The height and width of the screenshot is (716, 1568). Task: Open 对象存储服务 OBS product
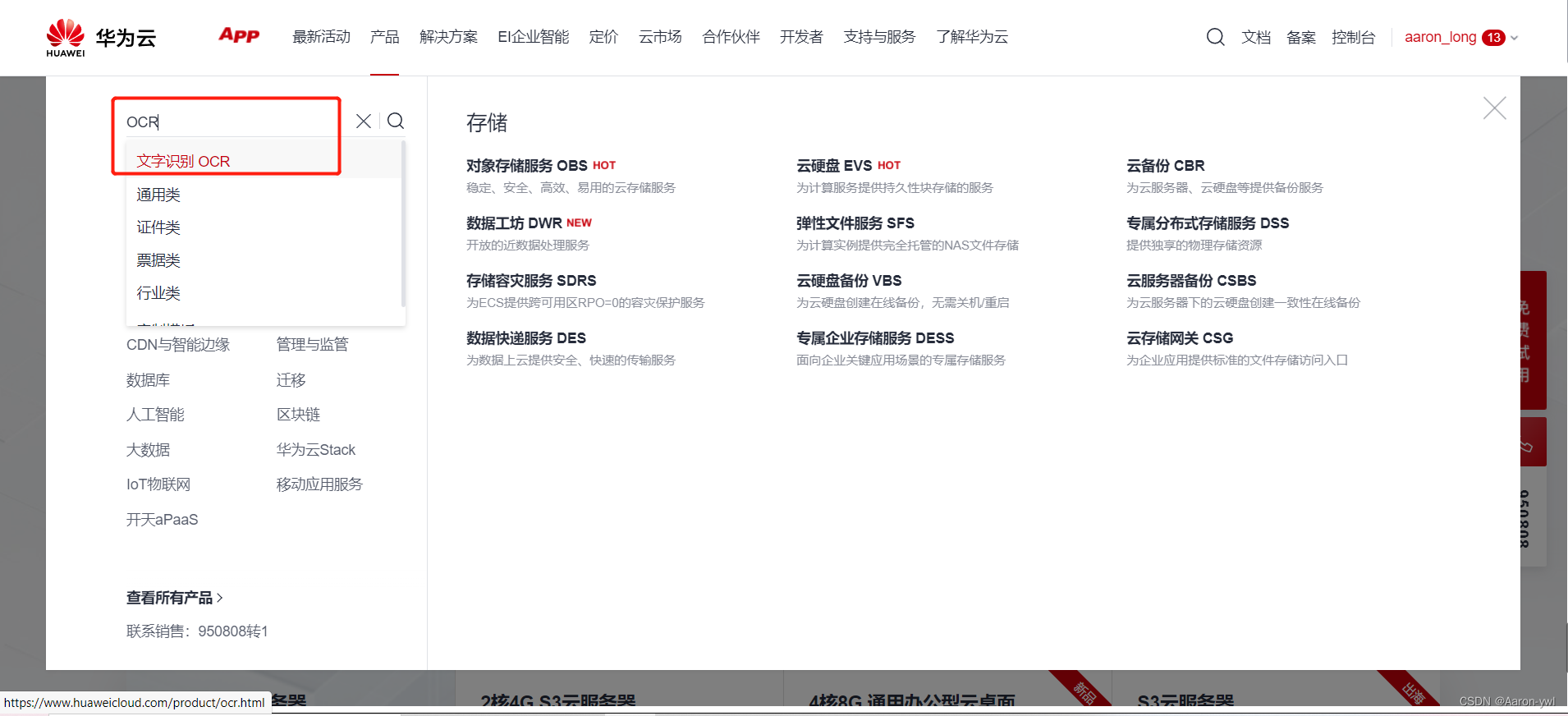(527, 166)
